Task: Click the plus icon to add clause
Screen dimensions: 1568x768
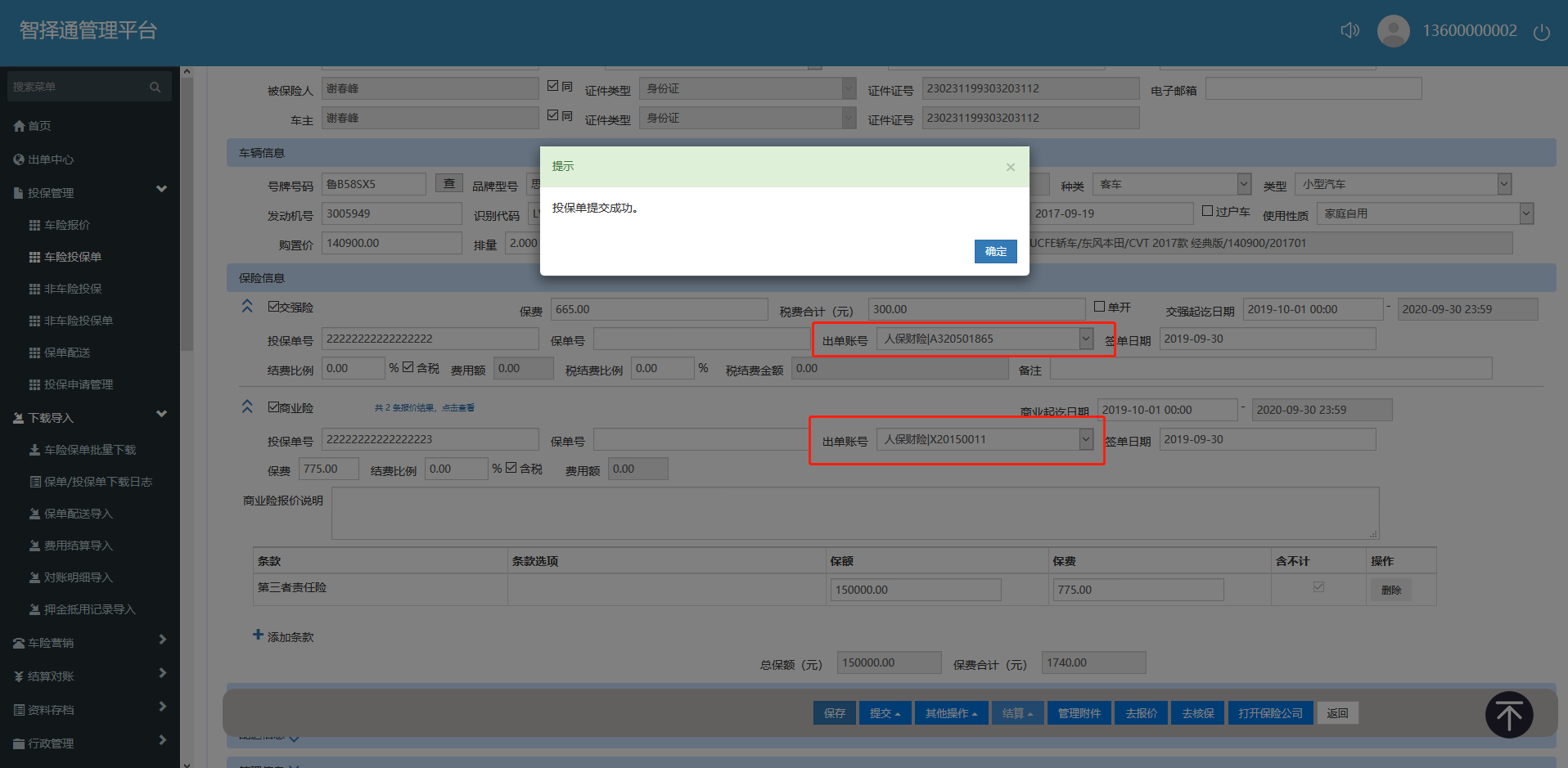Action: coord(258,635)
